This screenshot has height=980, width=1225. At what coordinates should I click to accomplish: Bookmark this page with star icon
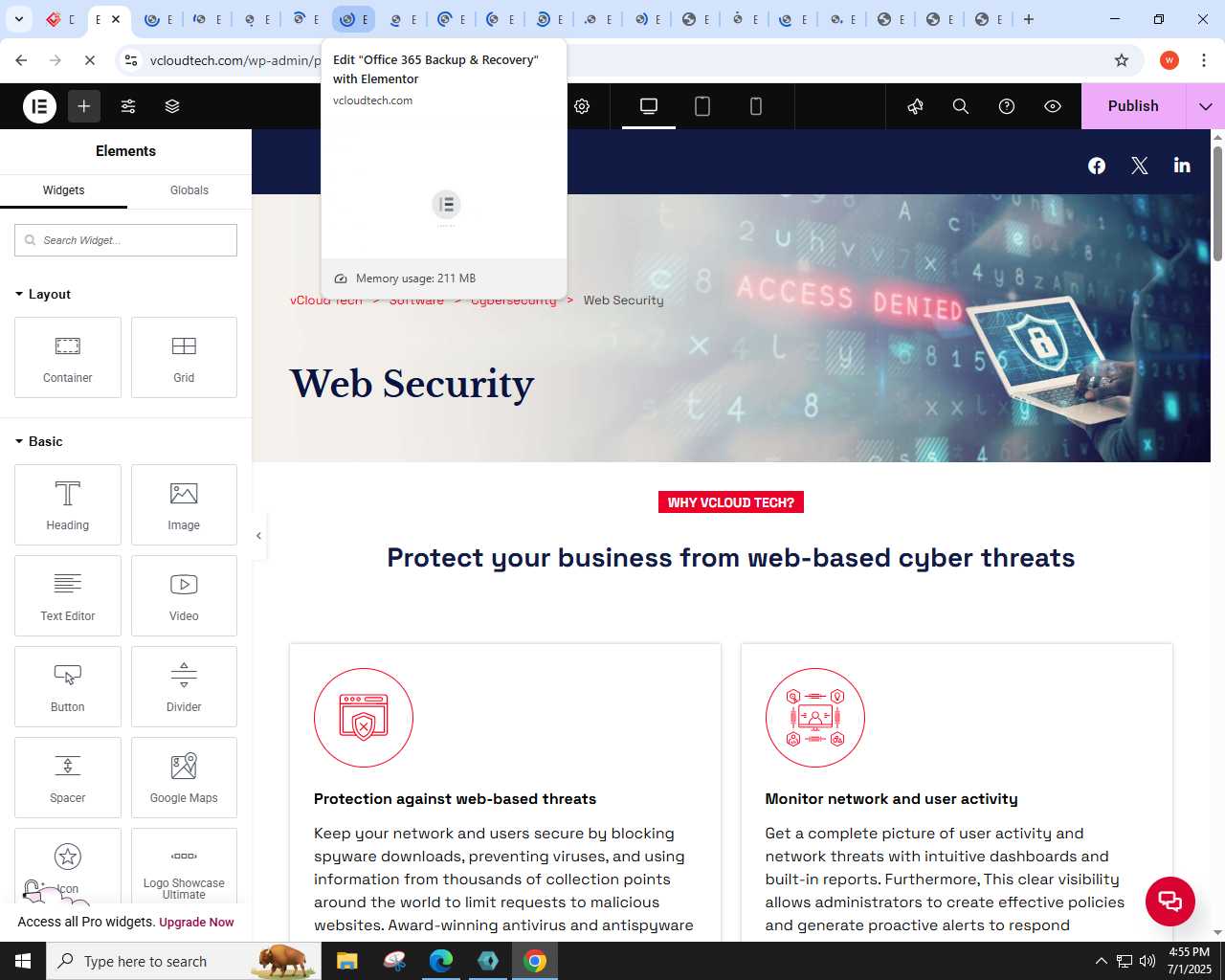[x=1122, y=60]
